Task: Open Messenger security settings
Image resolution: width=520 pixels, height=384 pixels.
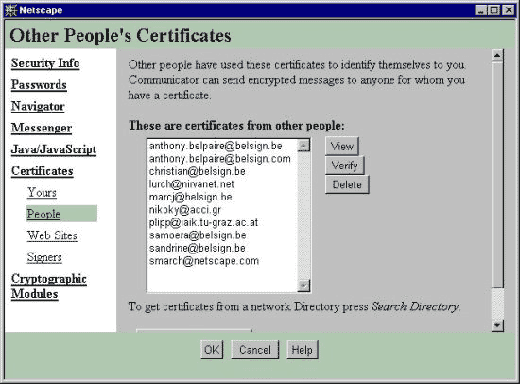Action: (x=41, y=128)
